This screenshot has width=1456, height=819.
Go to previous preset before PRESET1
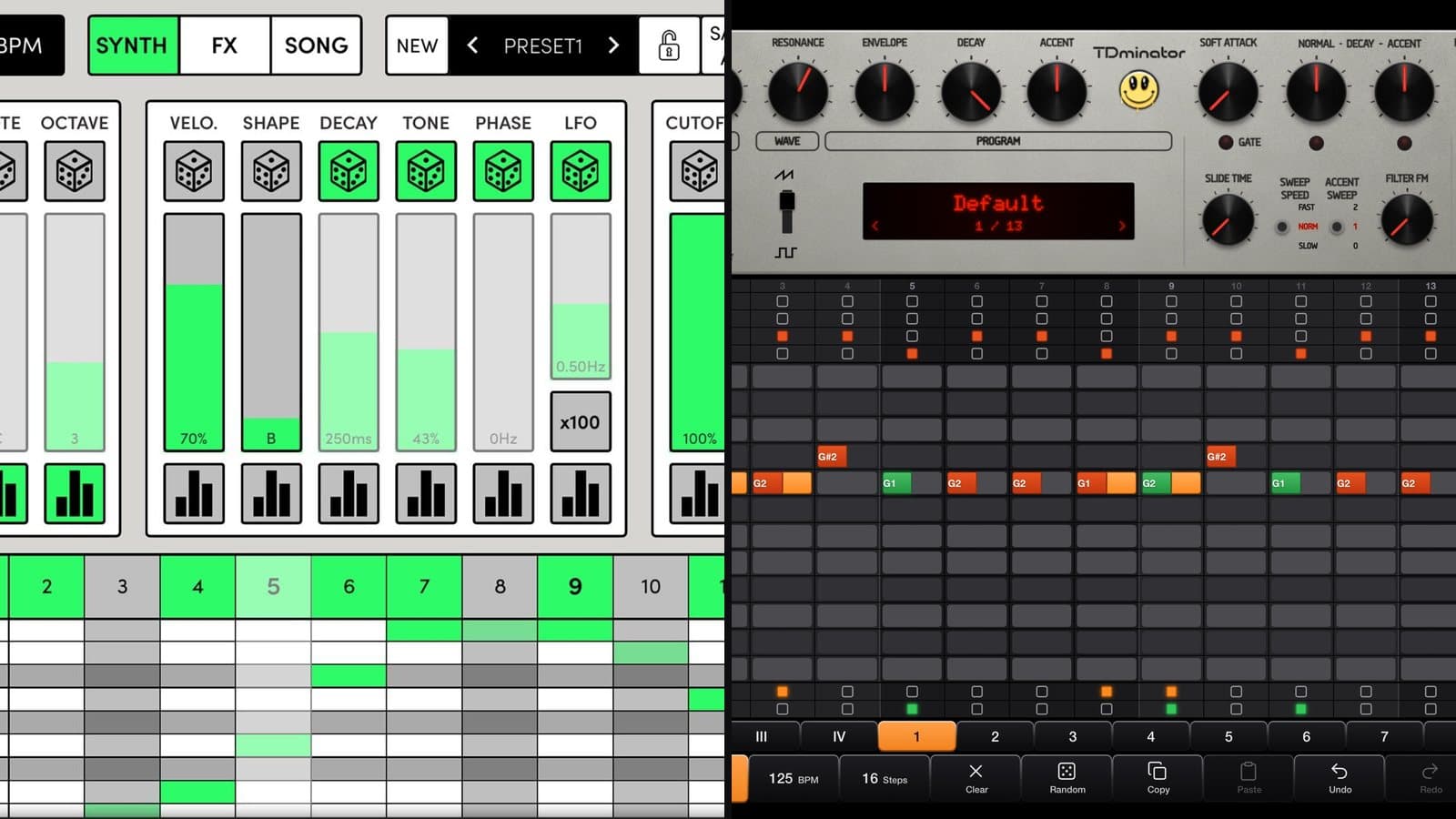472,45
